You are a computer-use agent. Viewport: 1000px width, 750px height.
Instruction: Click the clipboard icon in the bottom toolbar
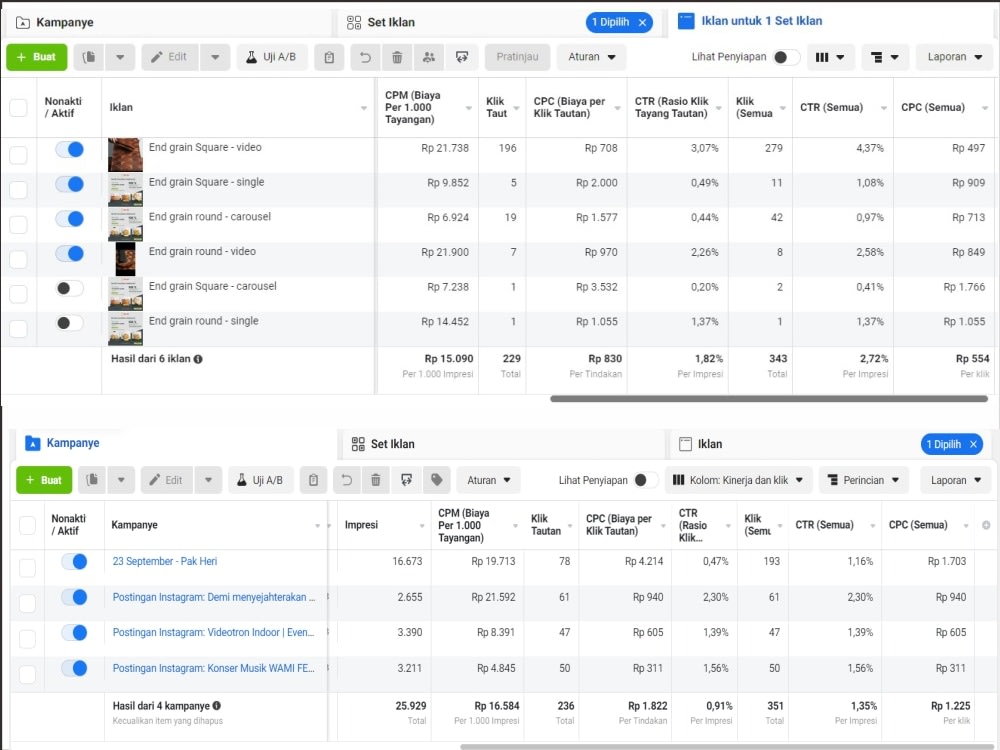point(313,480)
